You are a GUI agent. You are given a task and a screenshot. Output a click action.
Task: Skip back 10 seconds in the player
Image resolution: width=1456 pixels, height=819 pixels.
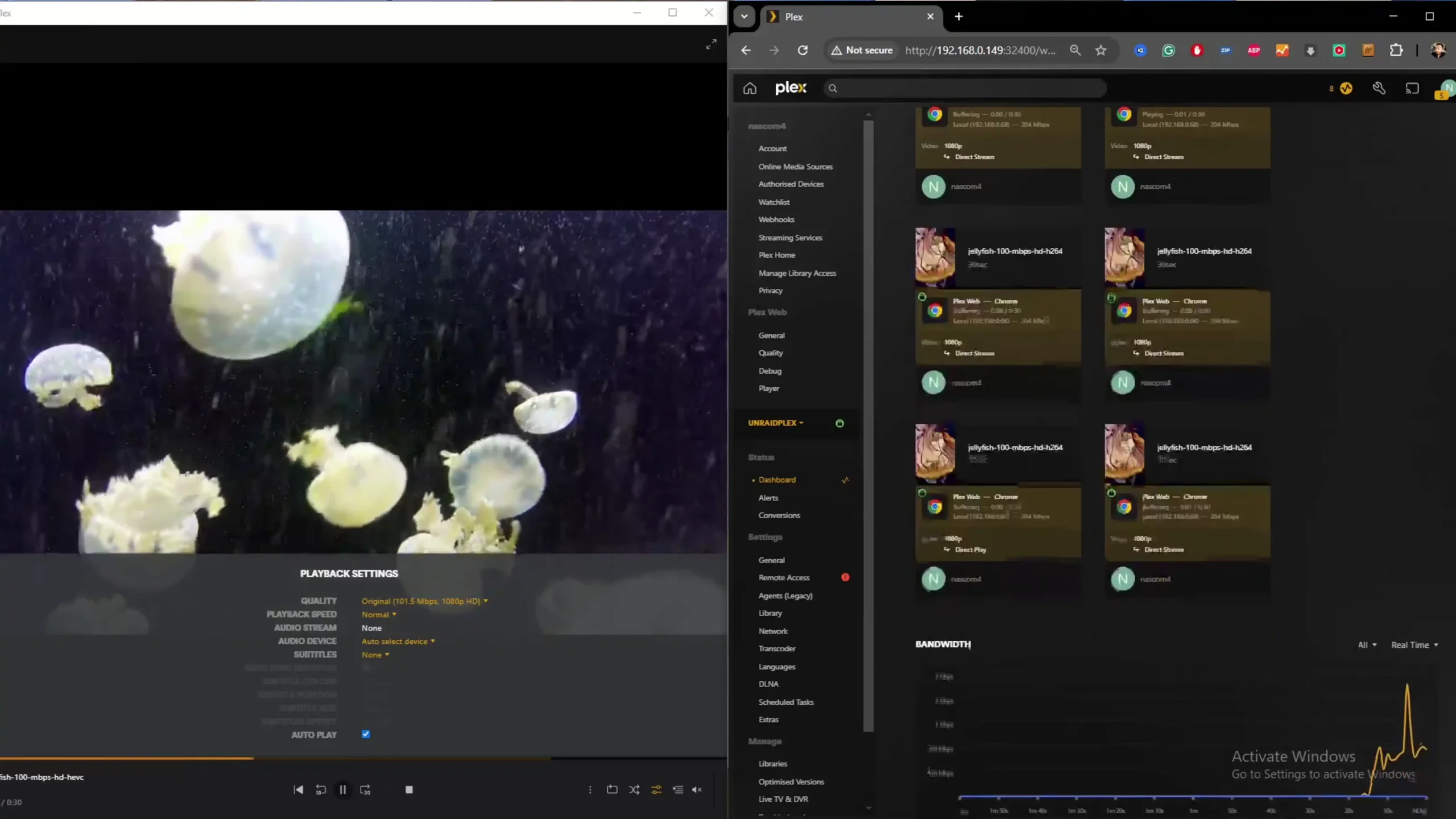click(321, 789)
